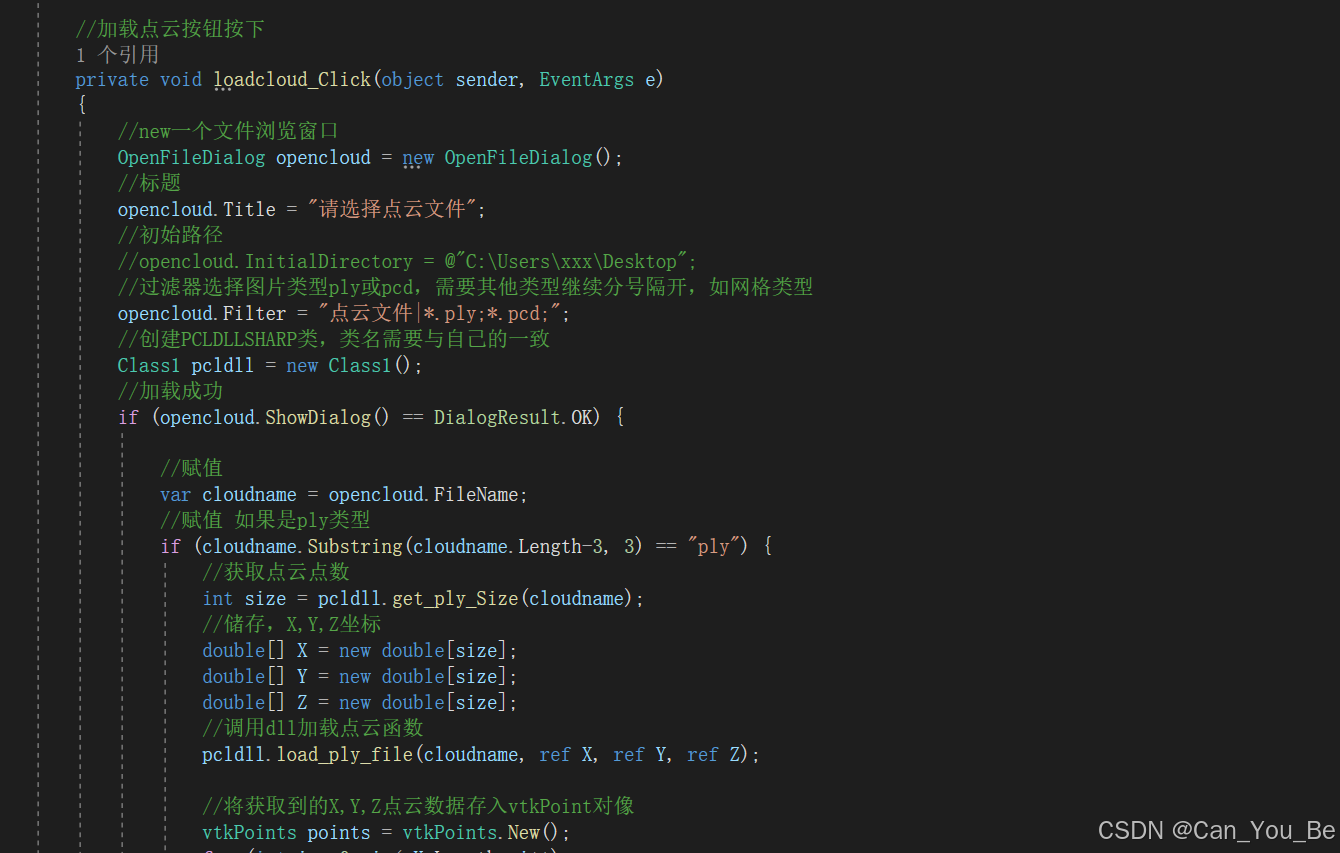This screenshot has height=853, width=1340.
Task: Click the load_ply_file method call
Action: coord(344,754)
